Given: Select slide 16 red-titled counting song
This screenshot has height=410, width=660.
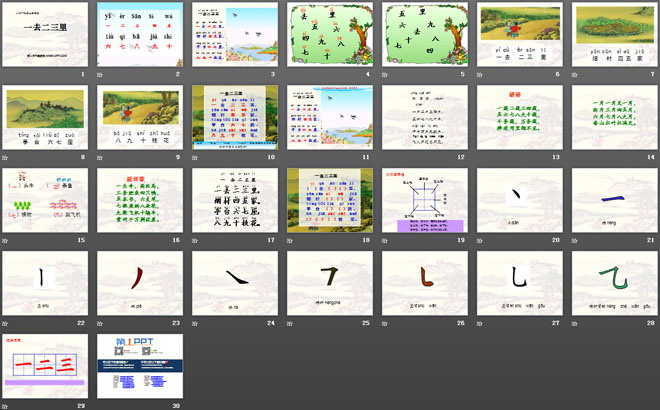Looking at the screenshot, I should point(140,200).
